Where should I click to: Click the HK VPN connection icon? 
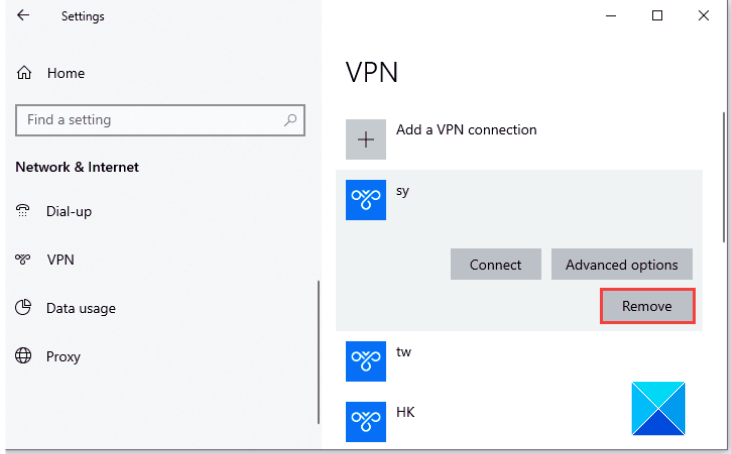tap(366, 421)
